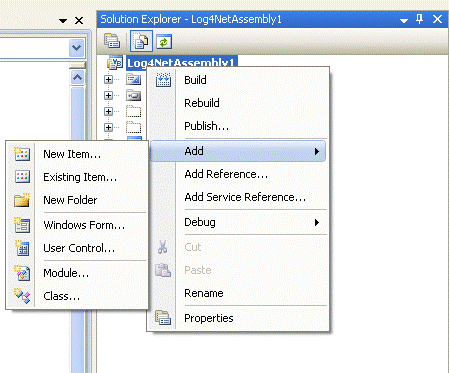Image resolution: width=449 pixels, height=373 pixels.
Task: Select the Log4NetAssembly1 project node
Action: [181, 63]
